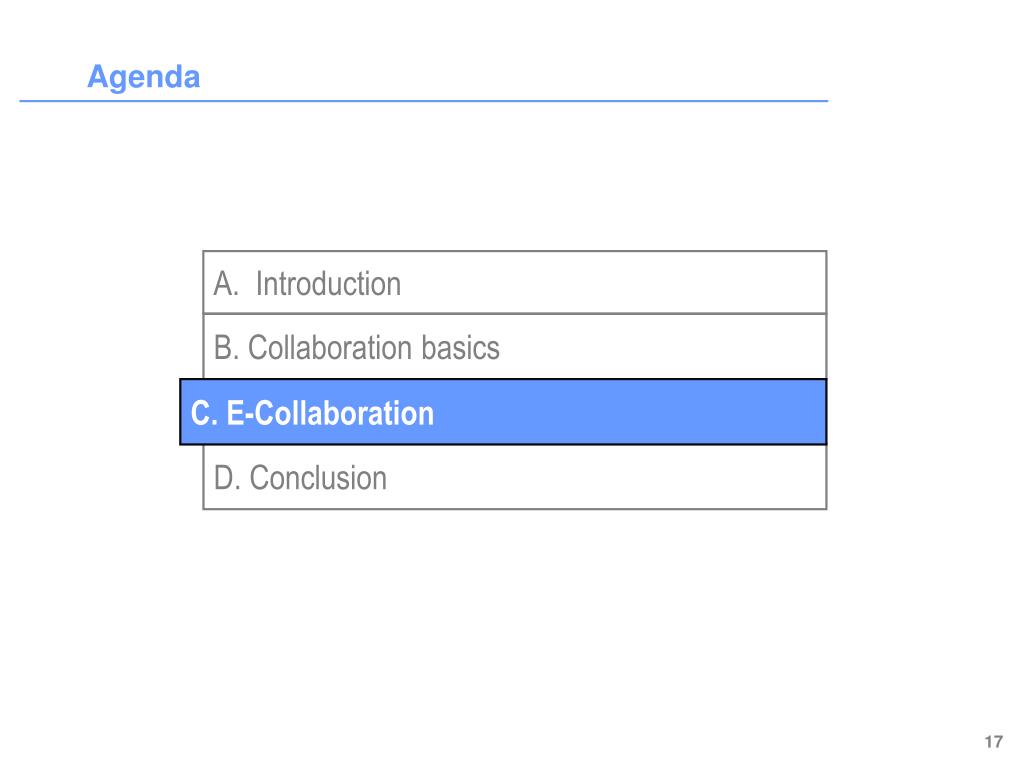Select the bold "E-Collaboration" text
This screenshot has width=1024, height=768.
click(x=330, y=413)
